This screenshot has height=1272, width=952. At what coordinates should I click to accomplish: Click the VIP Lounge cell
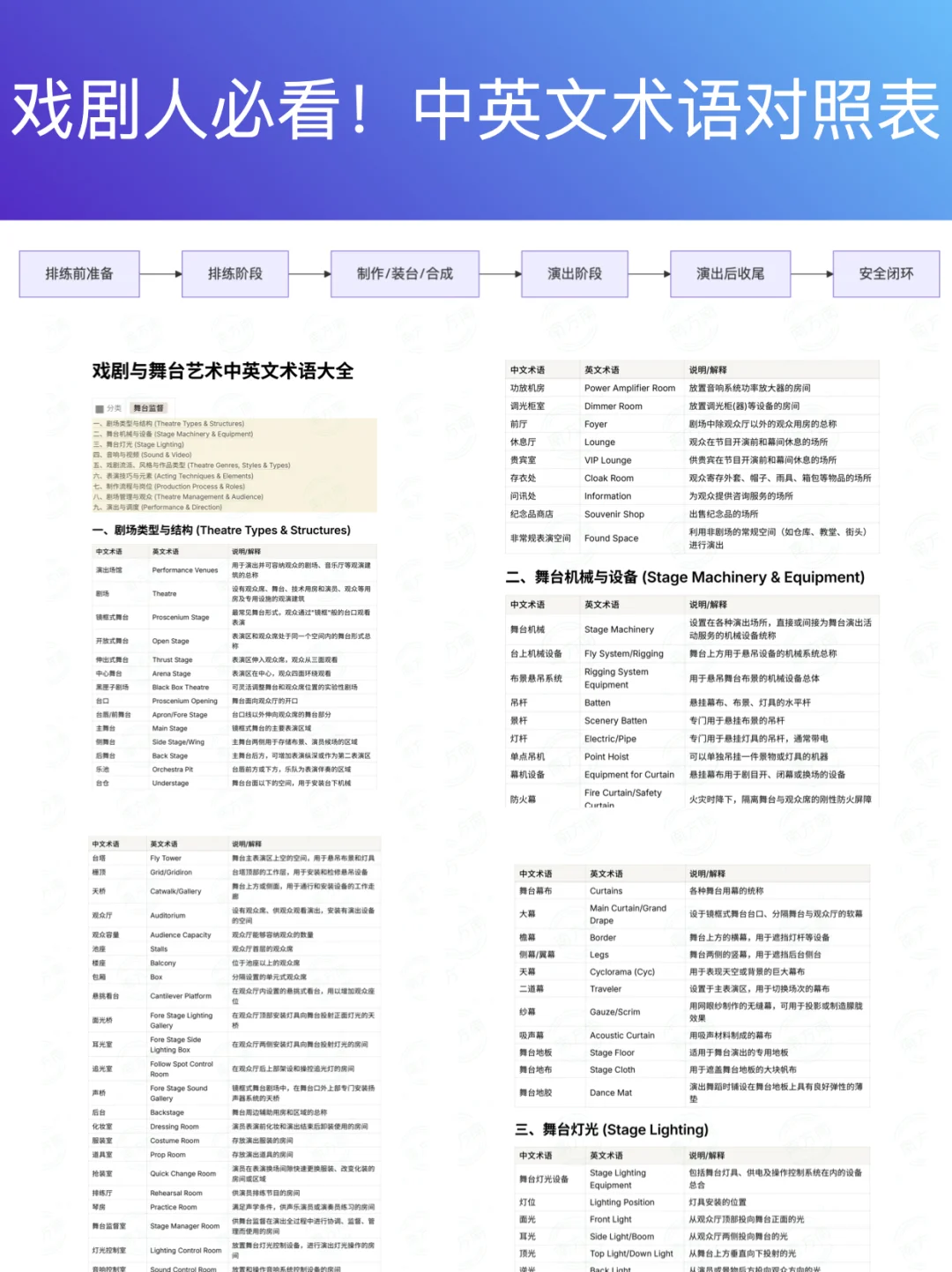pyautogui.click(x=607, y=460)
